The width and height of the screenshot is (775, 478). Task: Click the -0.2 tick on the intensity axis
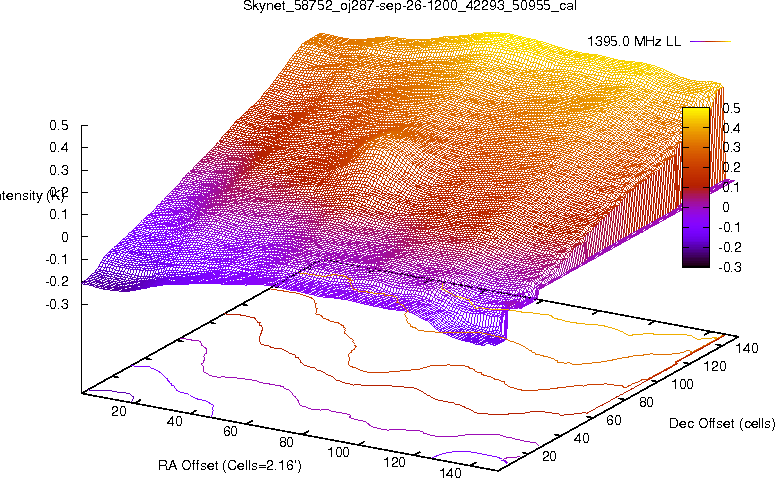click(57, 282)
